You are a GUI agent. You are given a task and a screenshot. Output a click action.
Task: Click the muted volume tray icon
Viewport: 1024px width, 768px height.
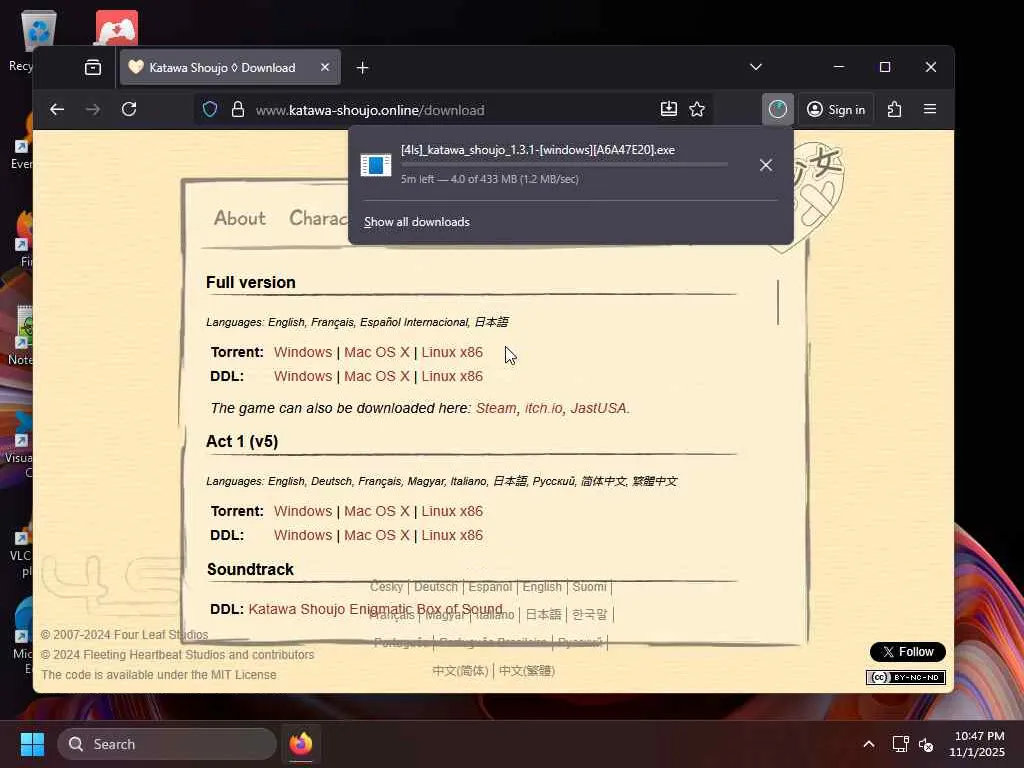pyautogui.click(x=926, y=744)
